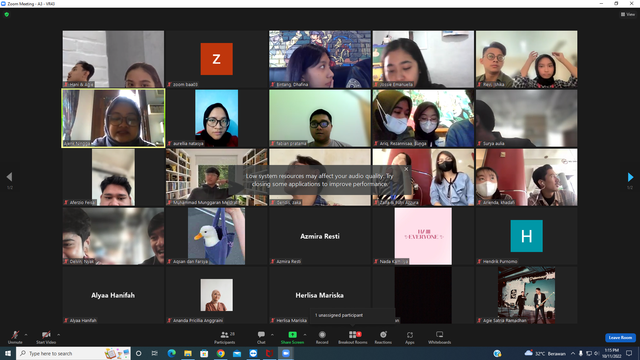
Task: Go to next page of participants
Action: pos(630,177)
